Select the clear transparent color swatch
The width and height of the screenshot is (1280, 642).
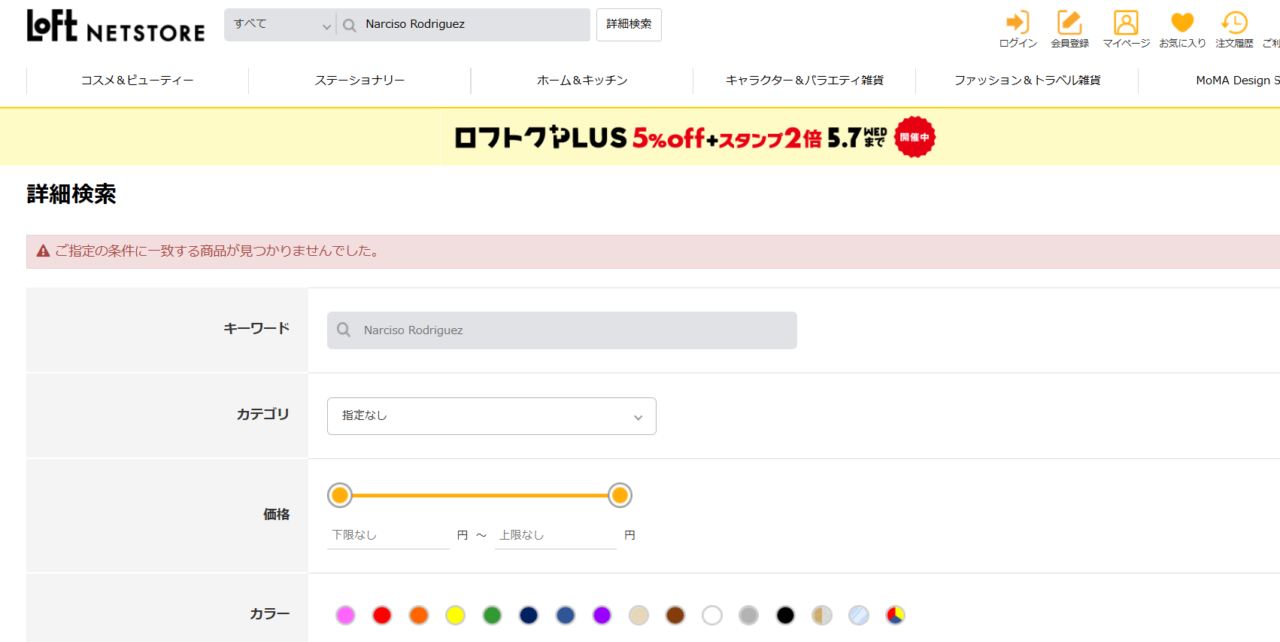click(859, 615)
